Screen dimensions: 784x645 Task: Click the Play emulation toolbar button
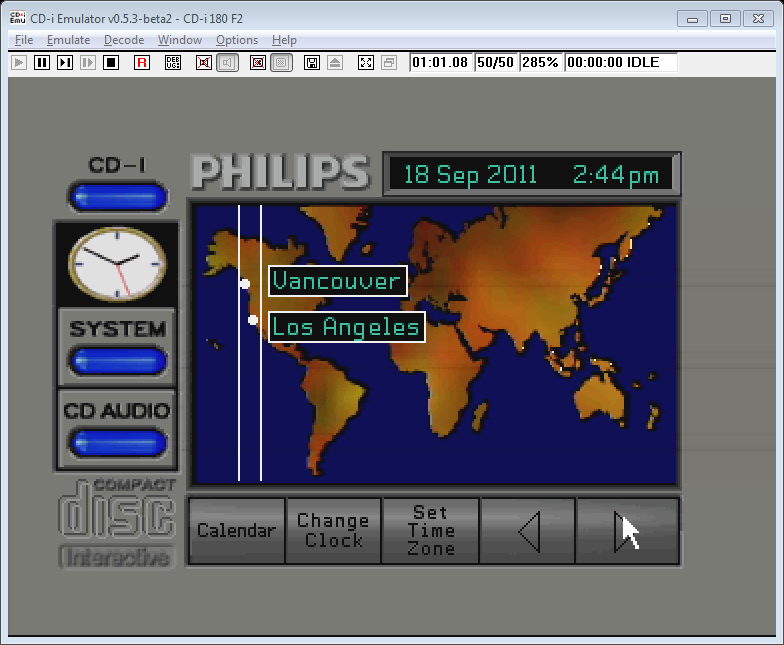click(x=18, y=62)
